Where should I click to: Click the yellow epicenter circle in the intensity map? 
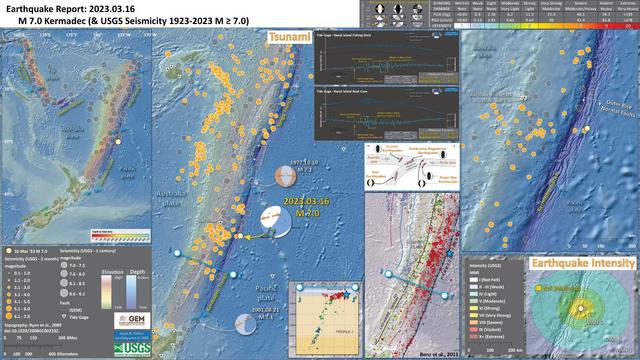pos(581,309)
